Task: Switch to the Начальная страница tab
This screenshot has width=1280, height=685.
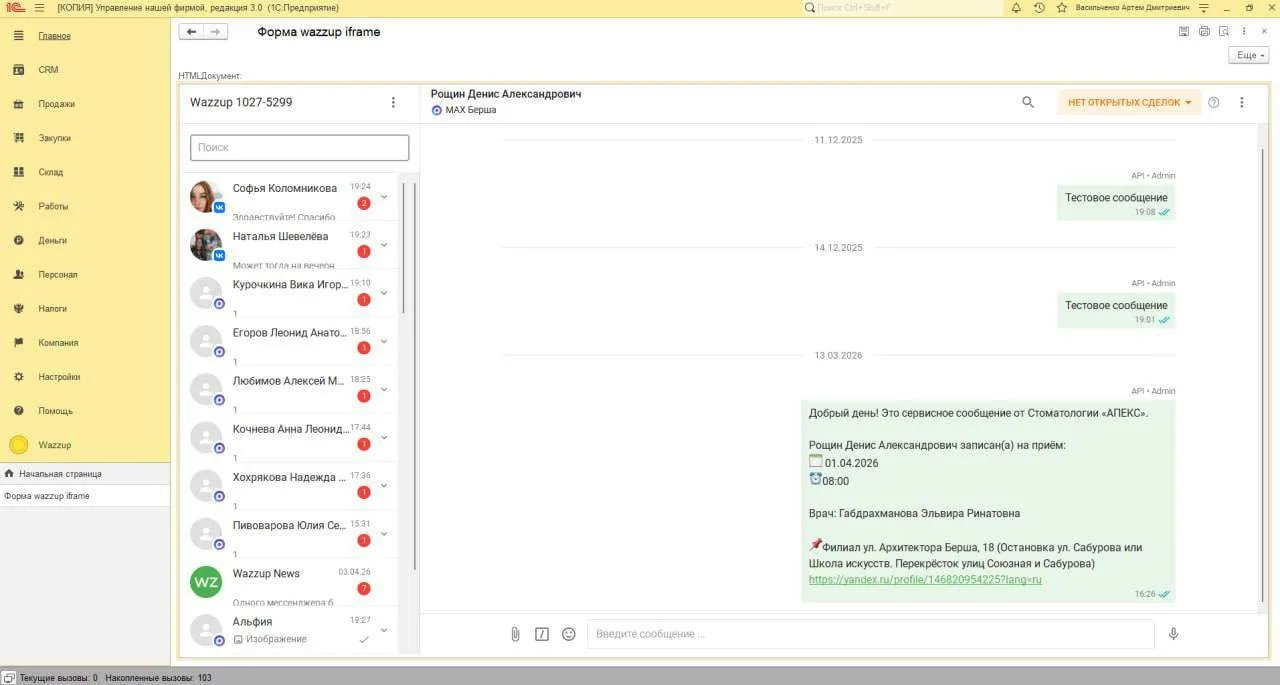Action: pyautogui.click(x=84, y=473)
